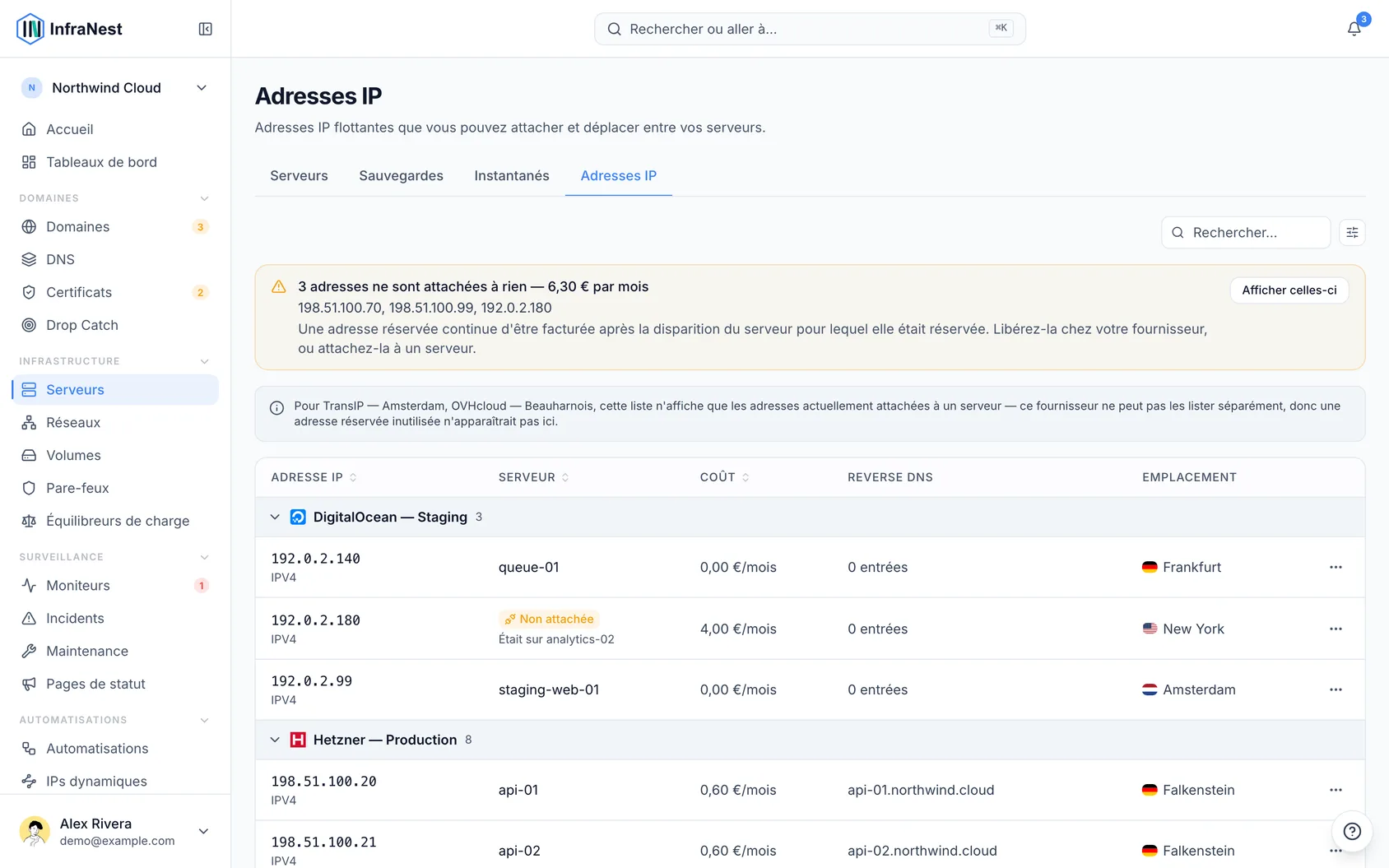1389x868 pixels.
Task: Focus the global search field
Action: pyautogui.click(x=810, y=29)
